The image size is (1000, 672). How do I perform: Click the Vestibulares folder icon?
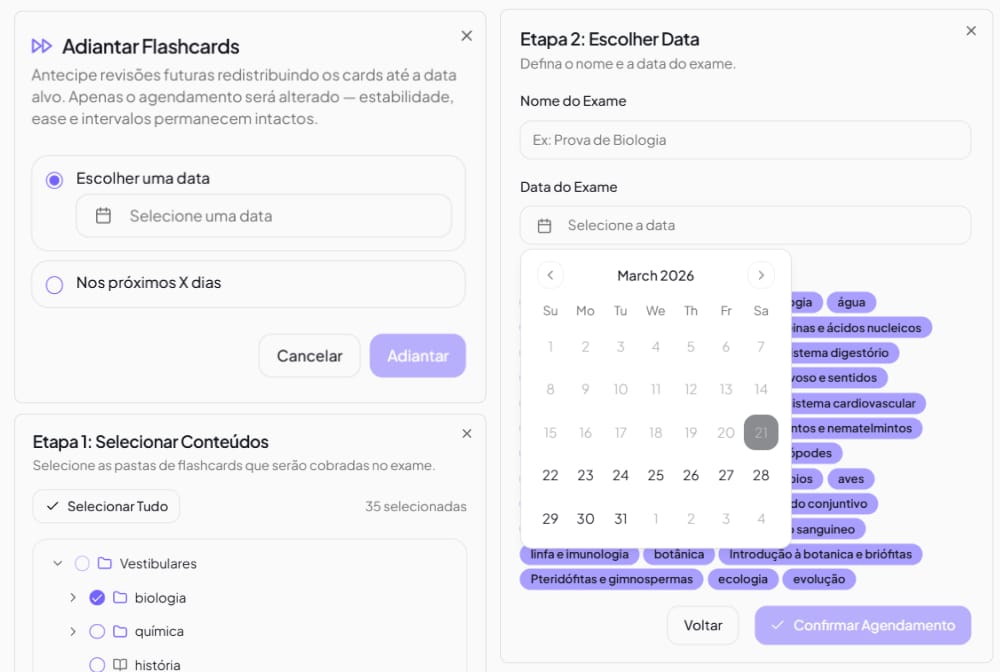pyautogui.click(x=105, y=564)
